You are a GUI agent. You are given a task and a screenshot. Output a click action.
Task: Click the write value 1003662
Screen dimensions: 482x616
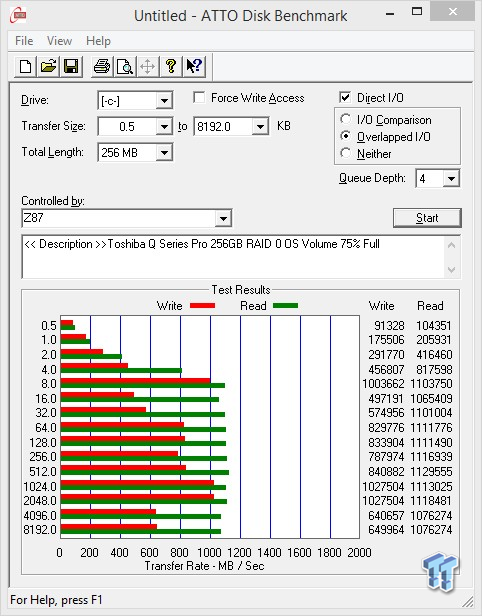coord(383,384)
